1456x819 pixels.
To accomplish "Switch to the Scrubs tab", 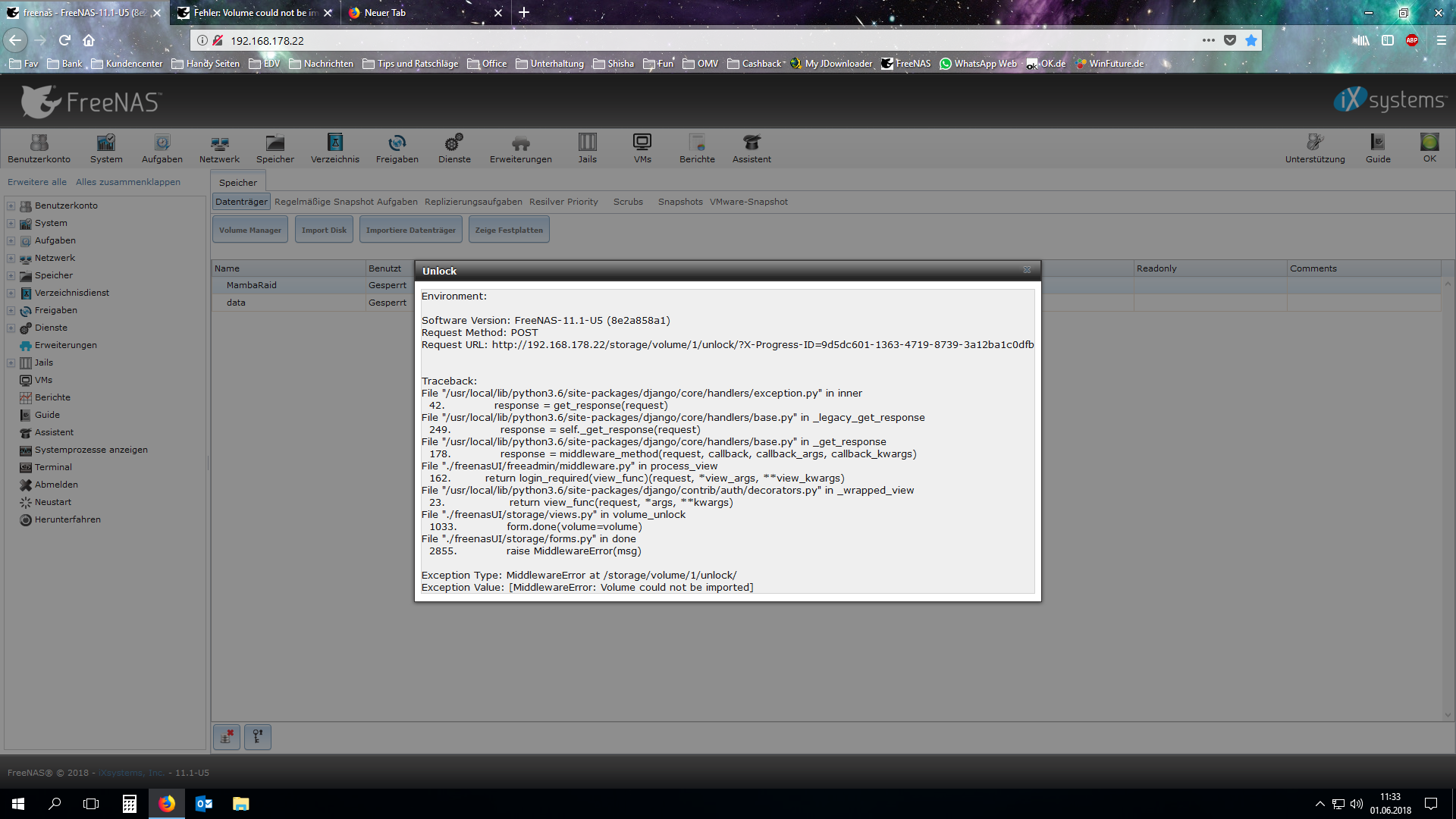I will point(628,202).
